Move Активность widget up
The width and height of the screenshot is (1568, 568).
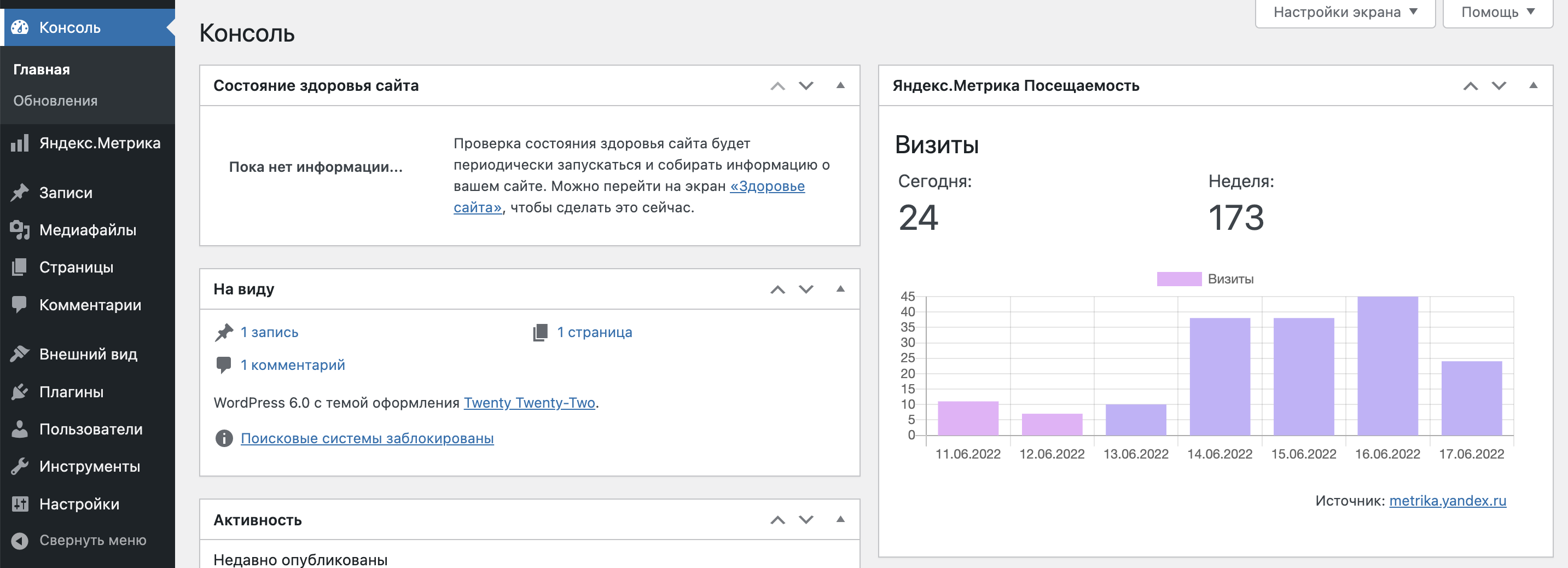pyautogui.click(x=777, y=520)
